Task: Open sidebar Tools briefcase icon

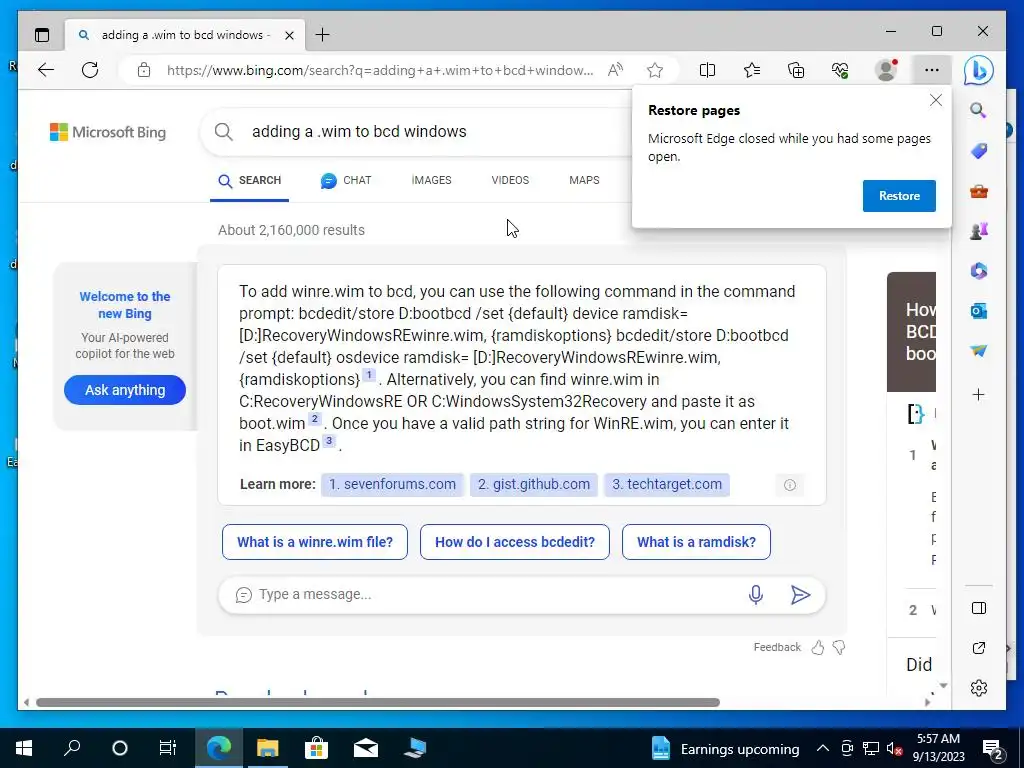Action: pyautogui.click(x=978, y=192)
